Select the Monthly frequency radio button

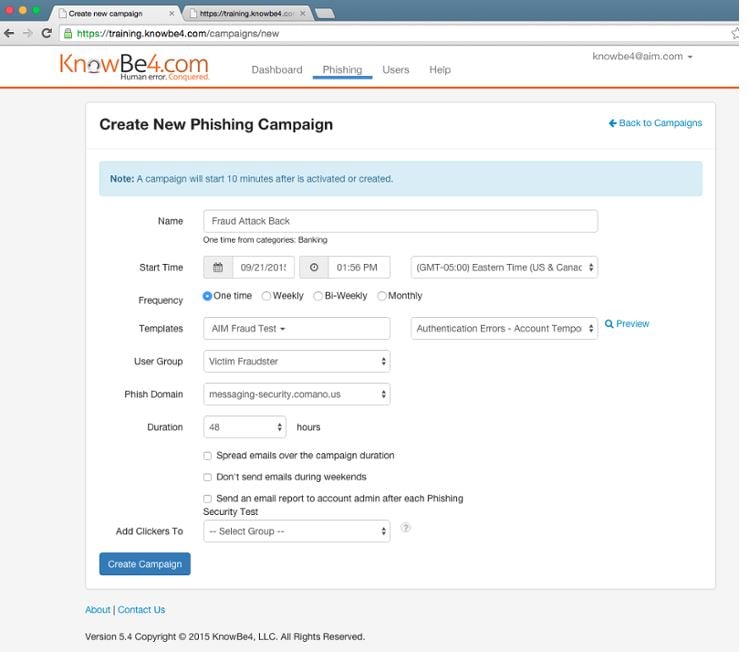coord(382,296)
